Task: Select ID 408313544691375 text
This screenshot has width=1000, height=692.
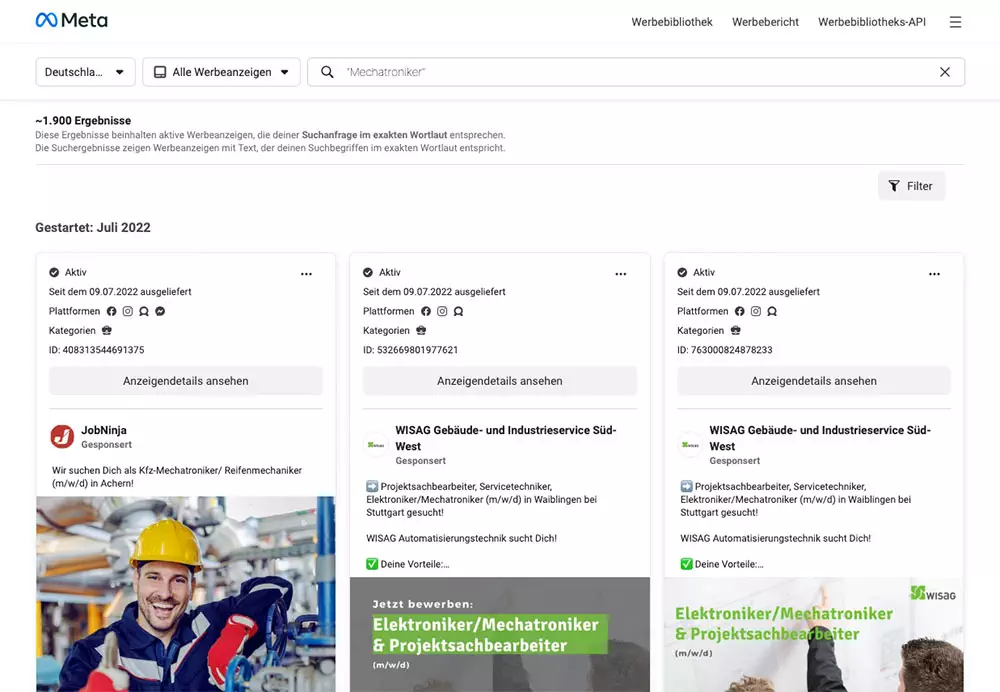Action: [x=96, y=350]
